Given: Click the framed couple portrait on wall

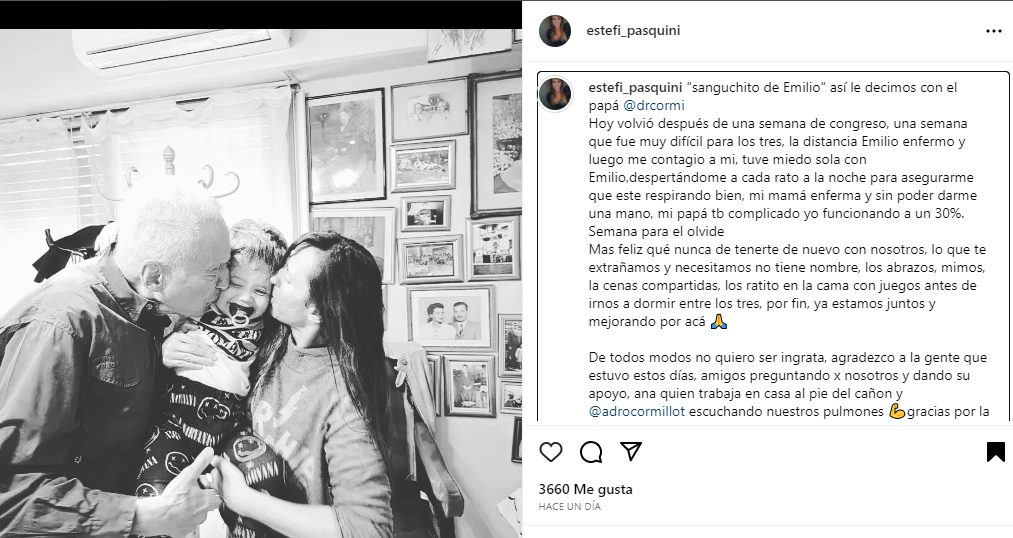Looking at the screenshot, I should coord(450,317).
